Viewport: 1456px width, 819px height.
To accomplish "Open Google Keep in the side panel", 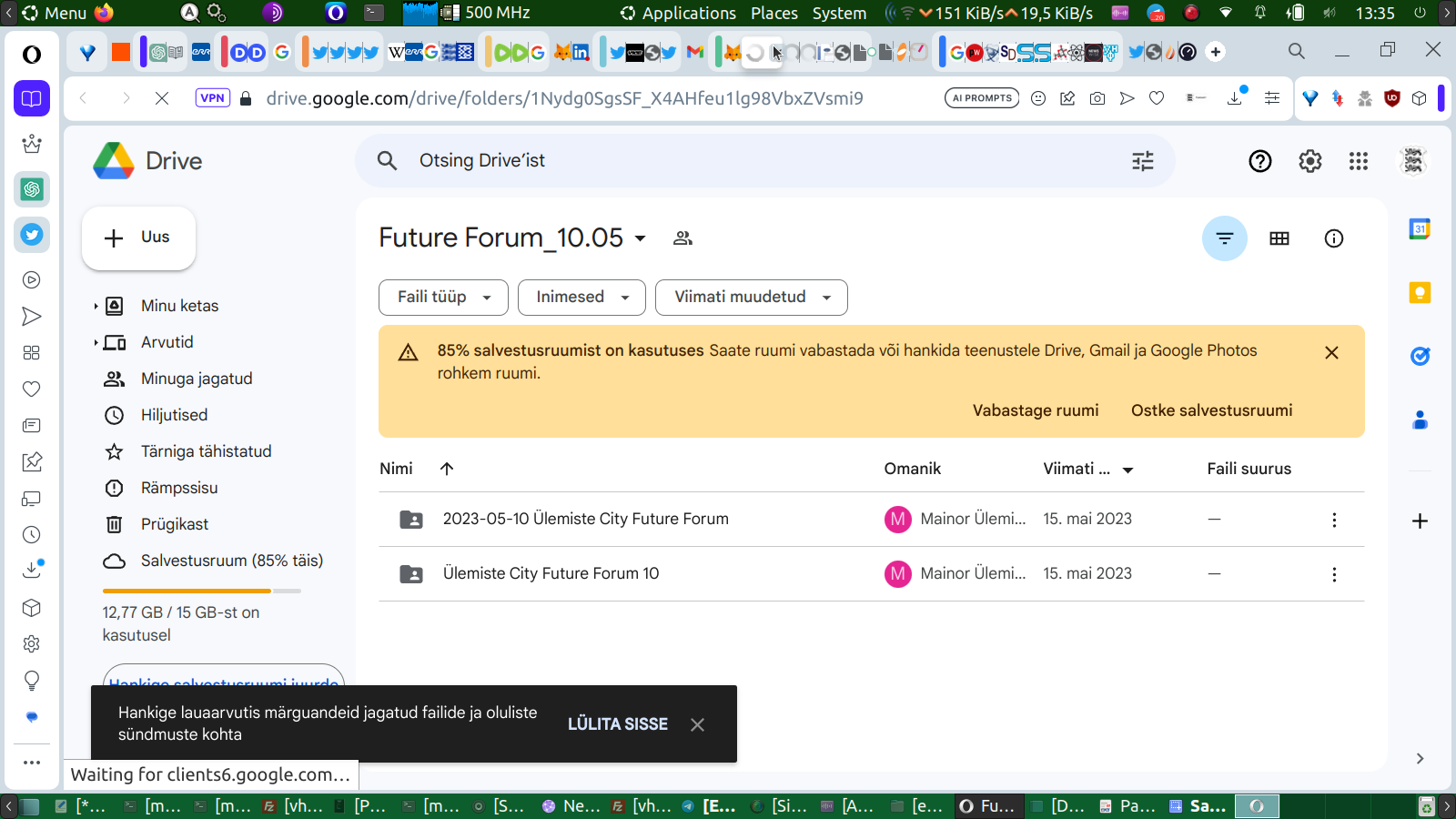I will (1420, 292).
